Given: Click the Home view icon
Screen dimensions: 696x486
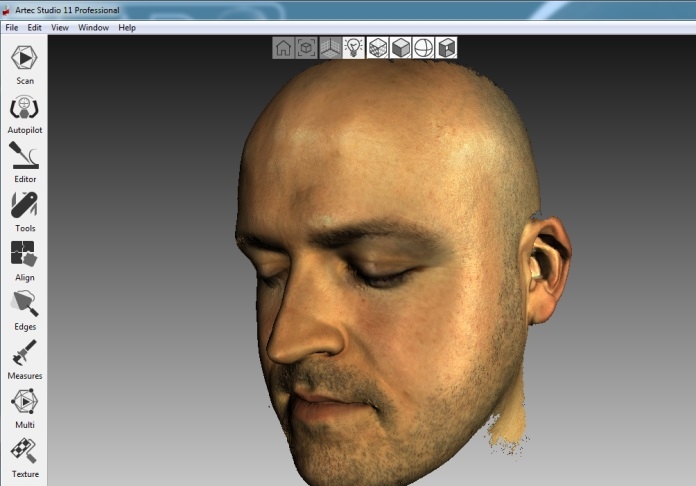Looking at the screenshot, I should [284, 48].
